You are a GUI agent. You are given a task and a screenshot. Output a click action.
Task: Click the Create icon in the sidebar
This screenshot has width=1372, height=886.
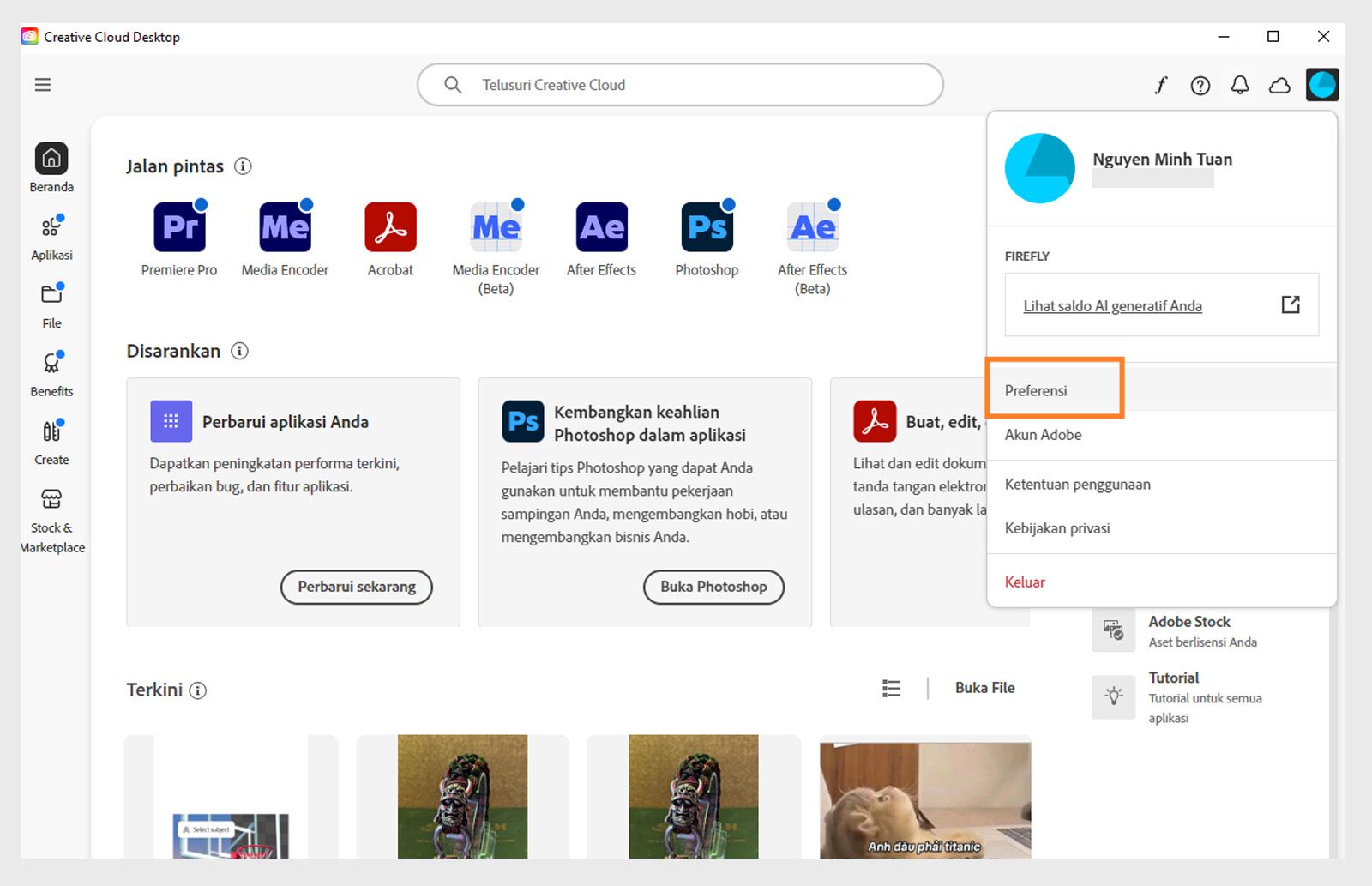[x=51, y=438]
